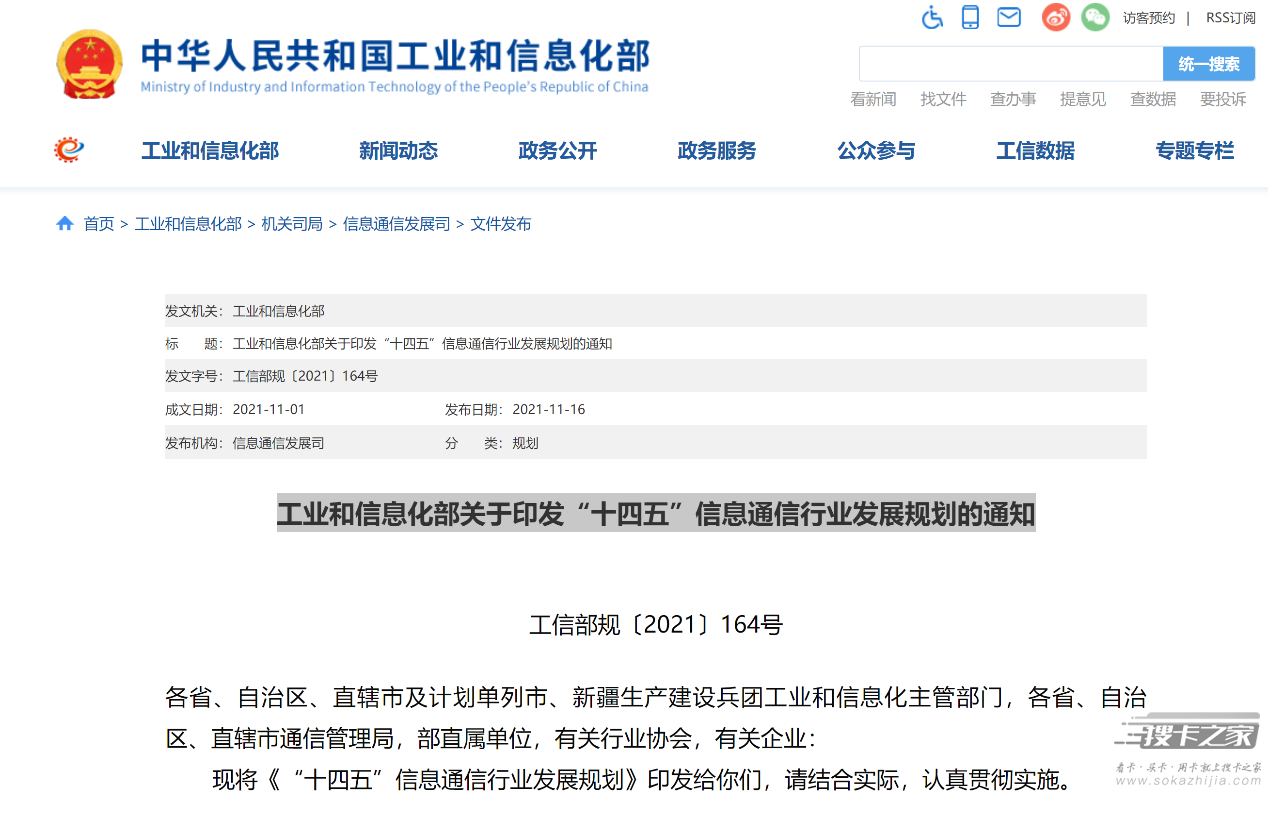Open the 工信数据 menu
The image size is (1268, 819).
tap(1035, 151)
